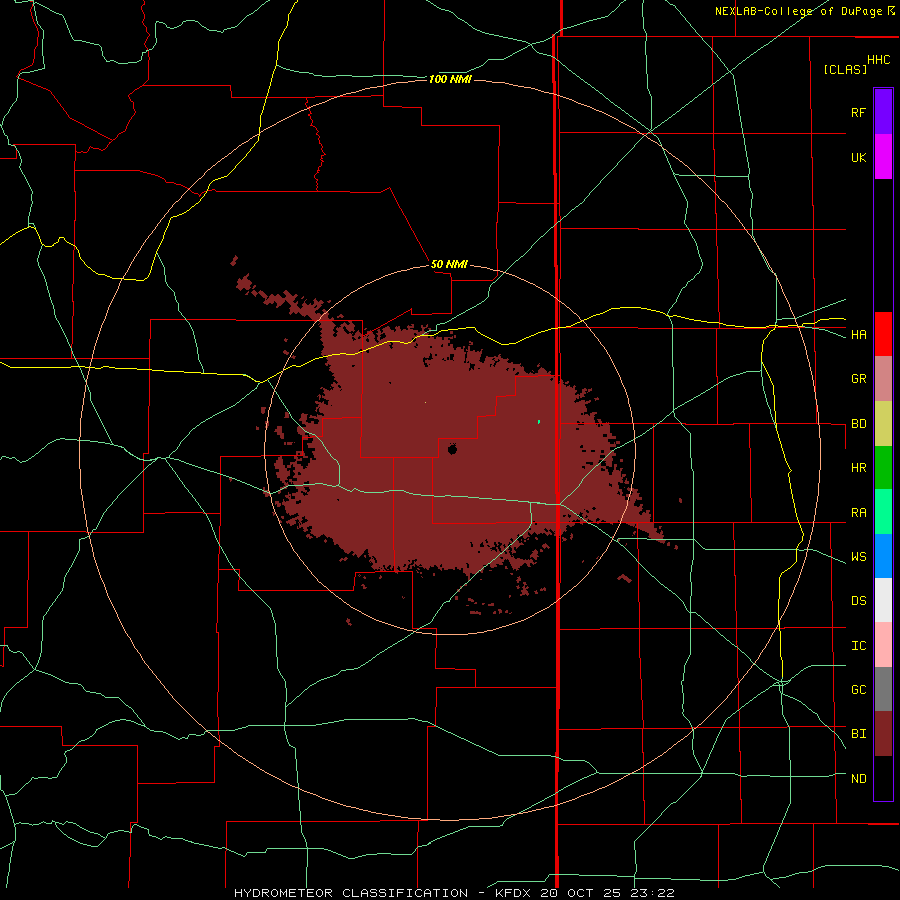Click the GC legend label

tap(858, 690)
